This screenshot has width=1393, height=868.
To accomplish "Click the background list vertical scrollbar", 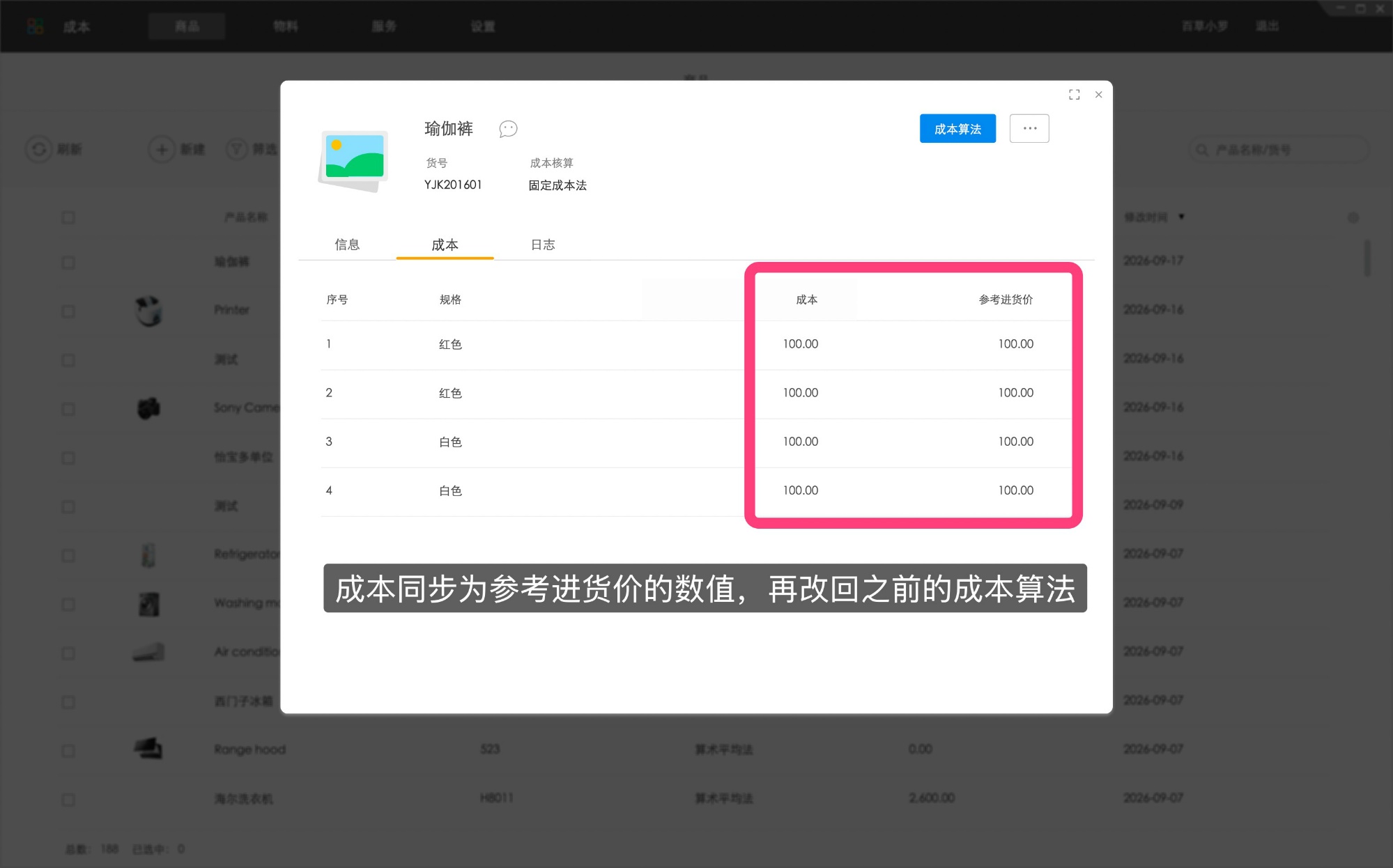I will (1367, 258).
